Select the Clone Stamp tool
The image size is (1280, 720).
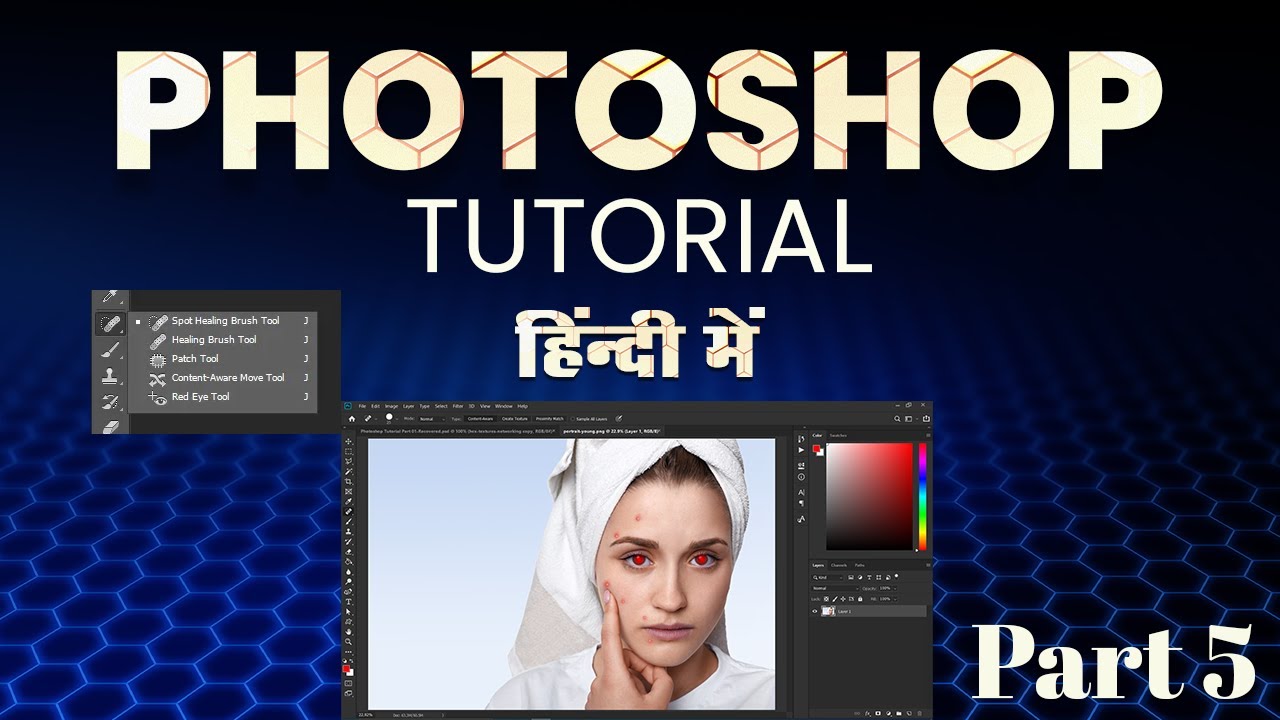[348, 531]
